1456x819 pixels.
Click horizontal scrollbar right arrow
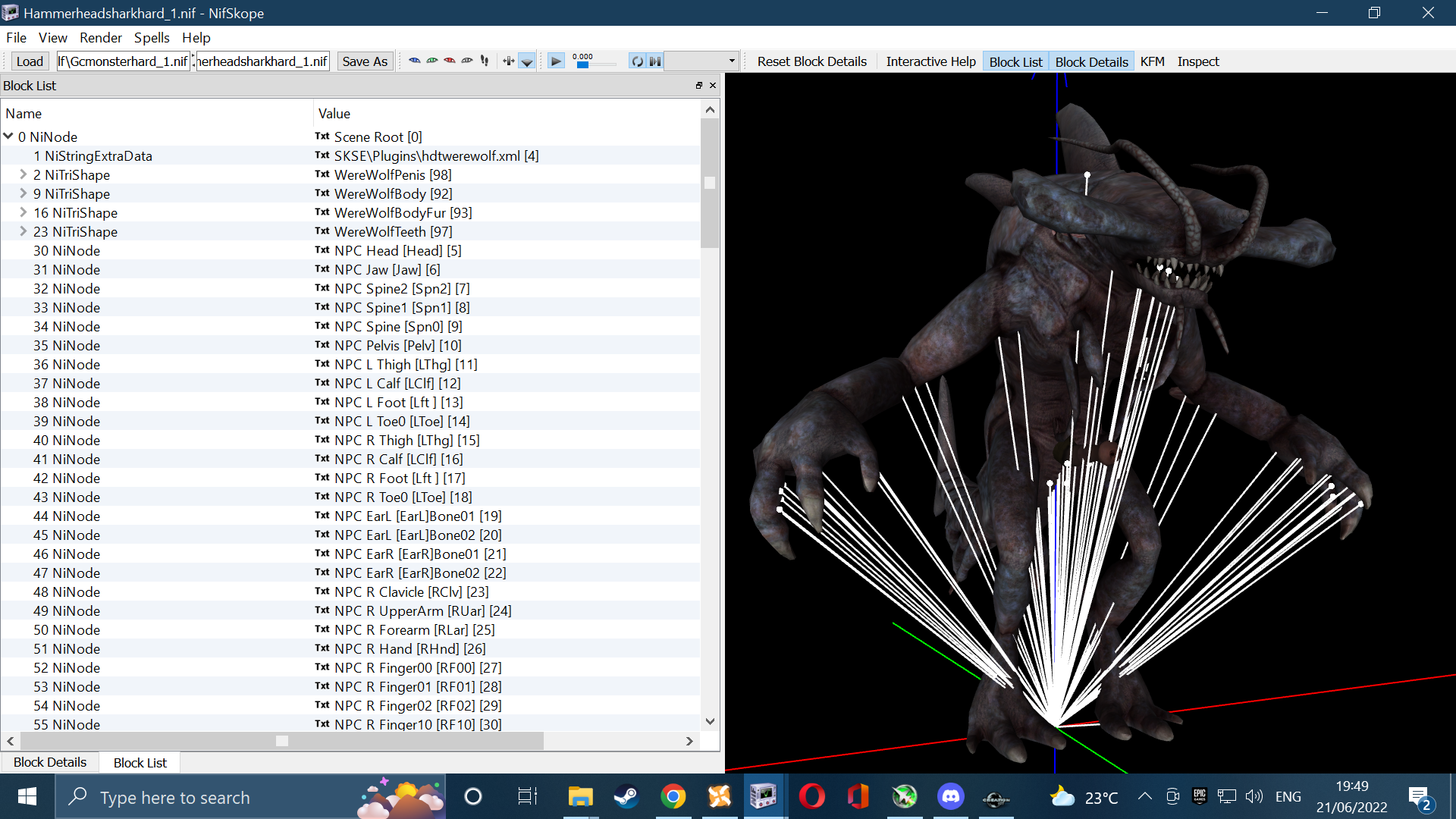[689, 741]
